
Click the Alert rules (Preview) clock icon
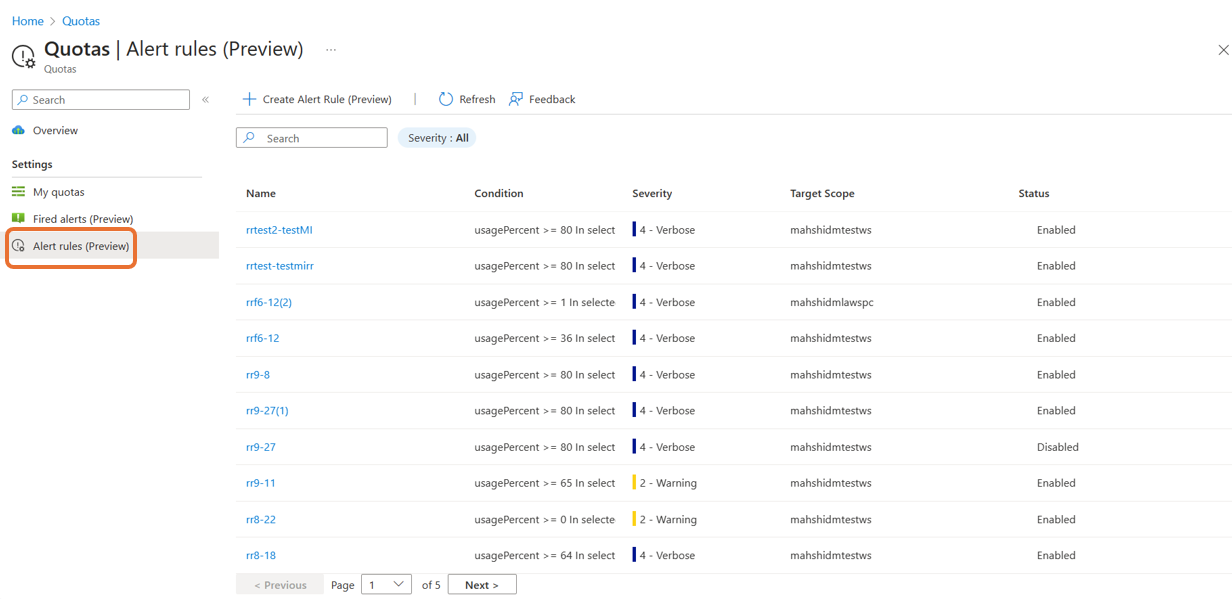tap(18, 246)
